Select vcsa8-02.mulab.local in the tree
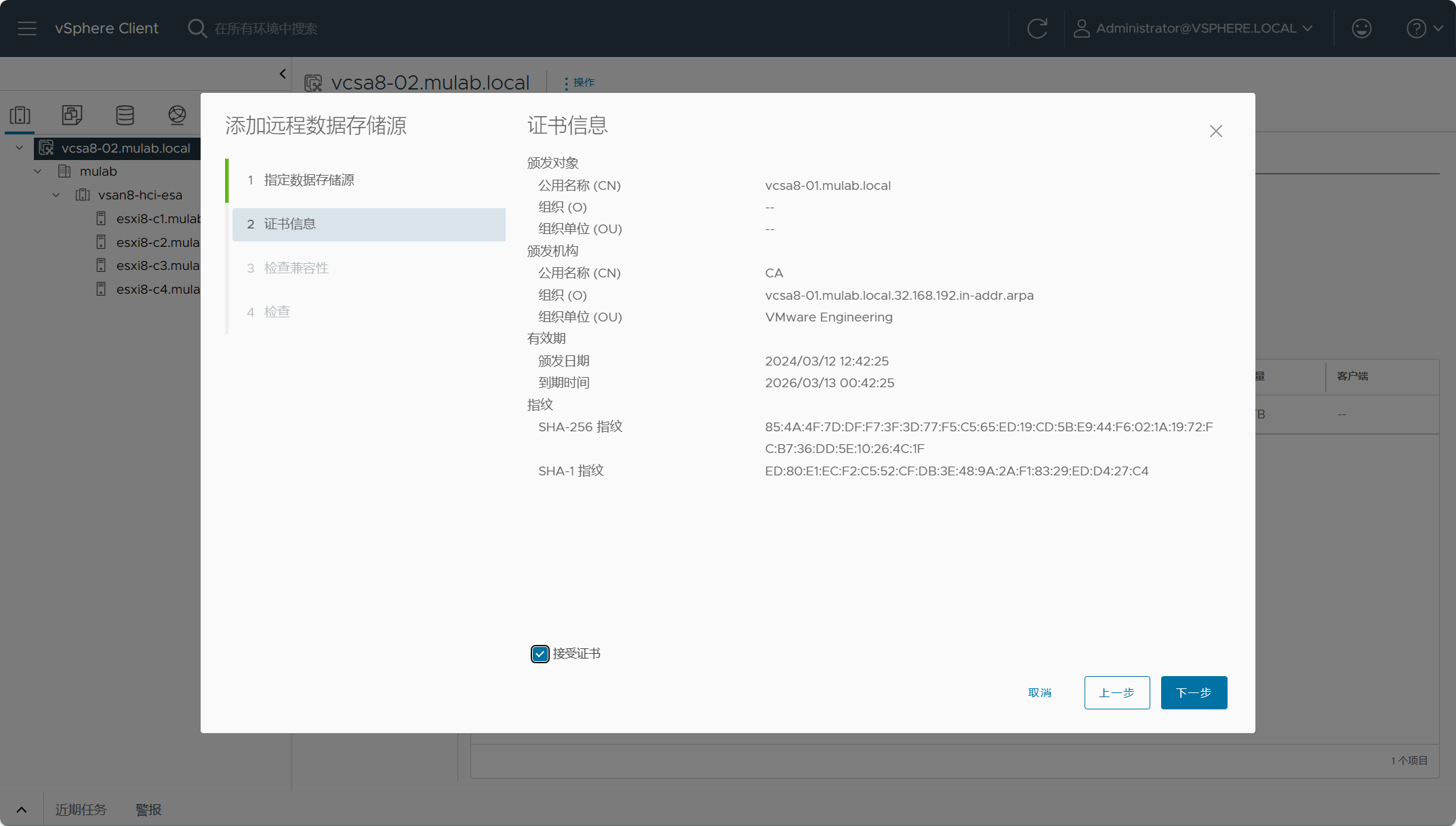This screenshot has height=826, width=1456. [125, 148]
